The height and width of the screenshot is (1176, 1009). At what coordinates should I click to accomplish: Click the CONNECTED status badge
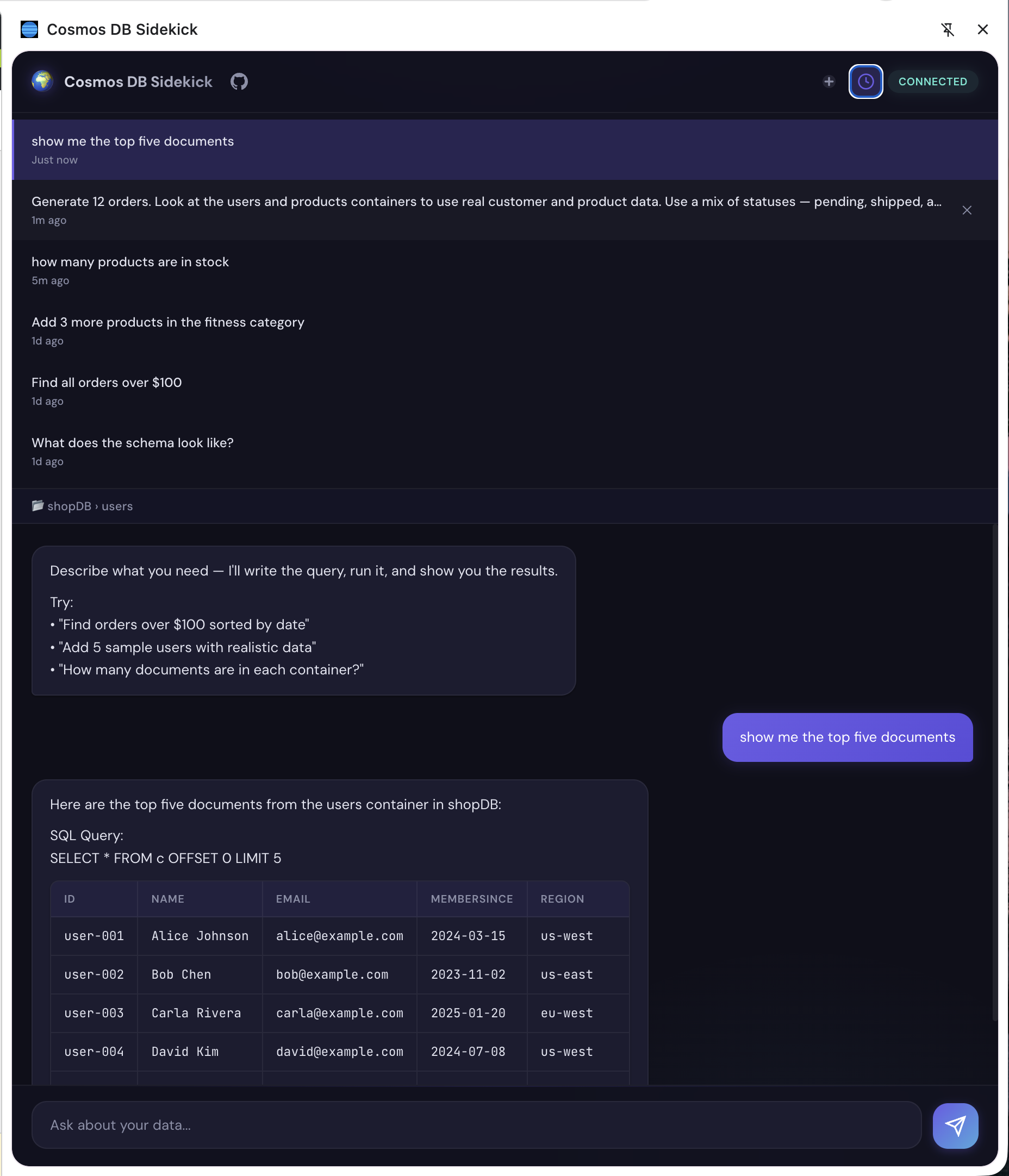tap(932, 82)
